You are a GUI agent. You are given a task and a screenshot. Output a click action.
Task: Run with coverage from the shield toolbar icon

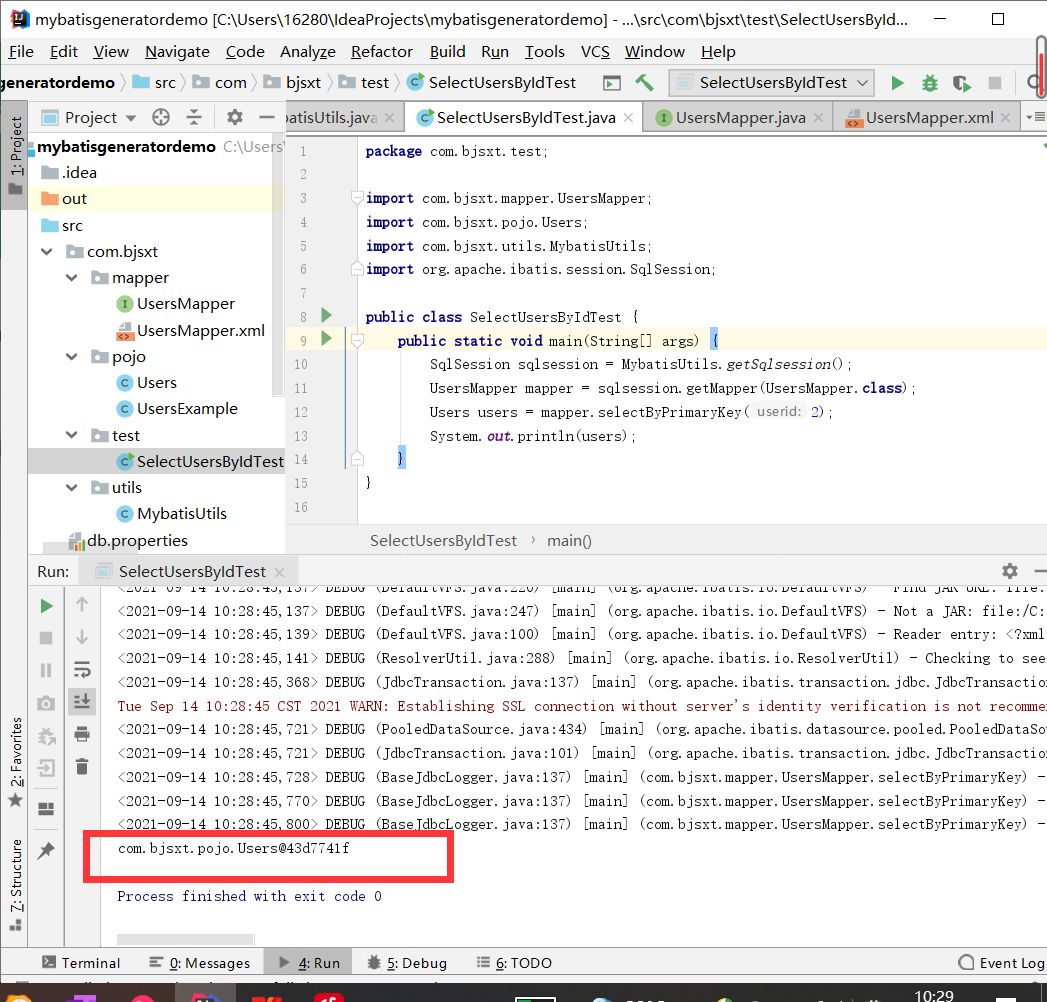tap(962, 83)
